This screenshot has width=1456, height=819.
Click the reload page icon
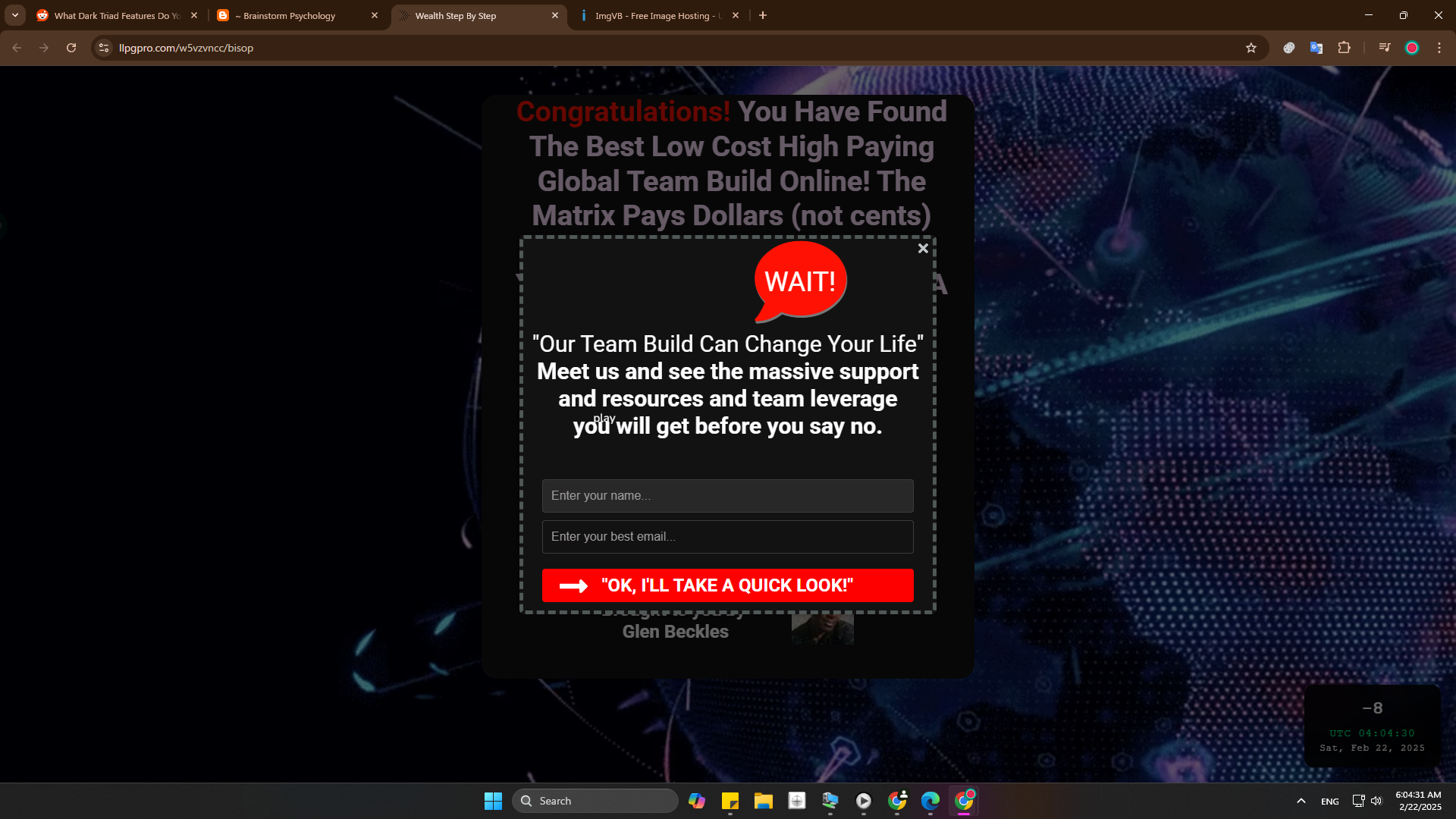click(x=71, y=48)
